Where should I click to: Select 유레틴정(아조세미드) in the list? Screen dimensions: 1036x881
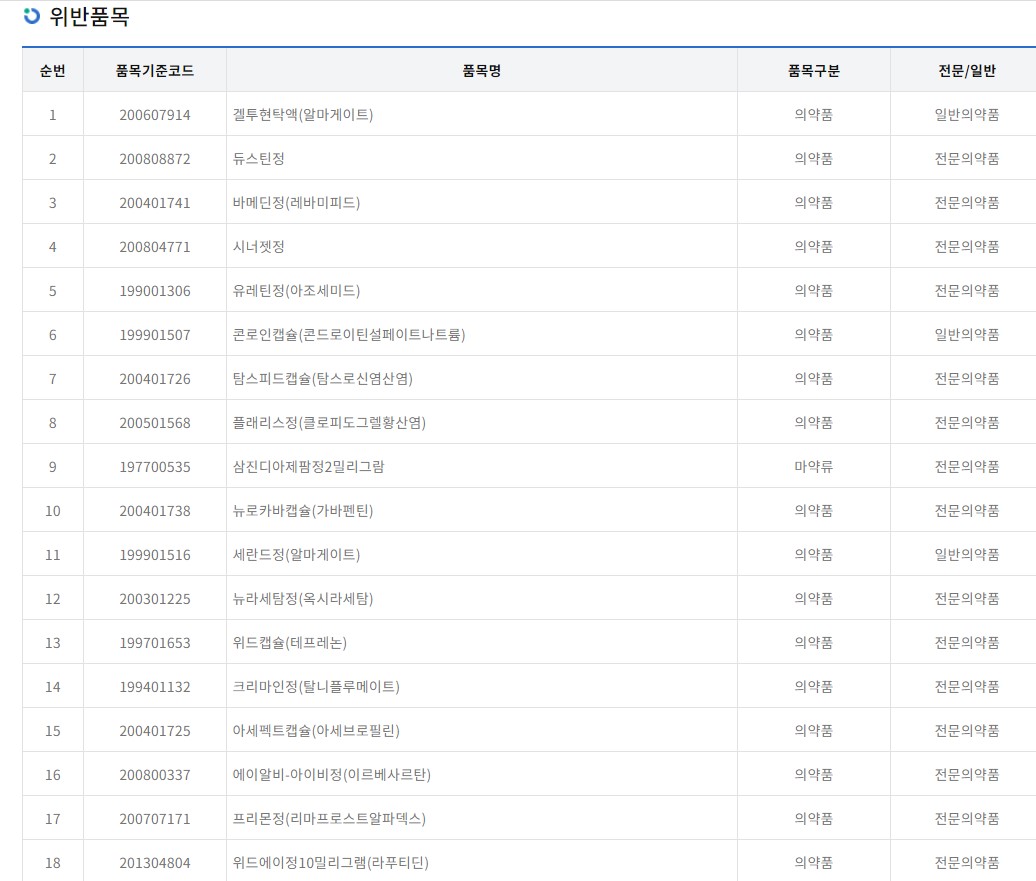coord(296,291)
